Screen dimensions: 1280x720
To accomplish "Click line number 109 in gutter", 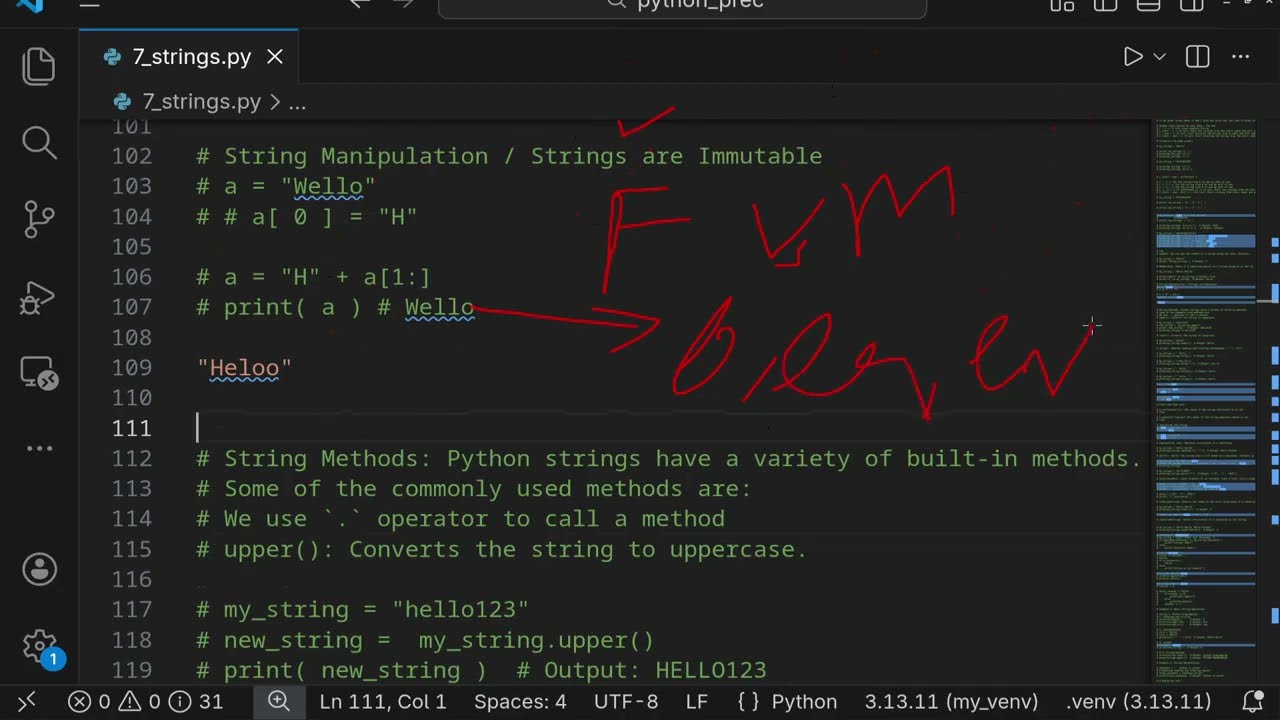I will (132, 368).
